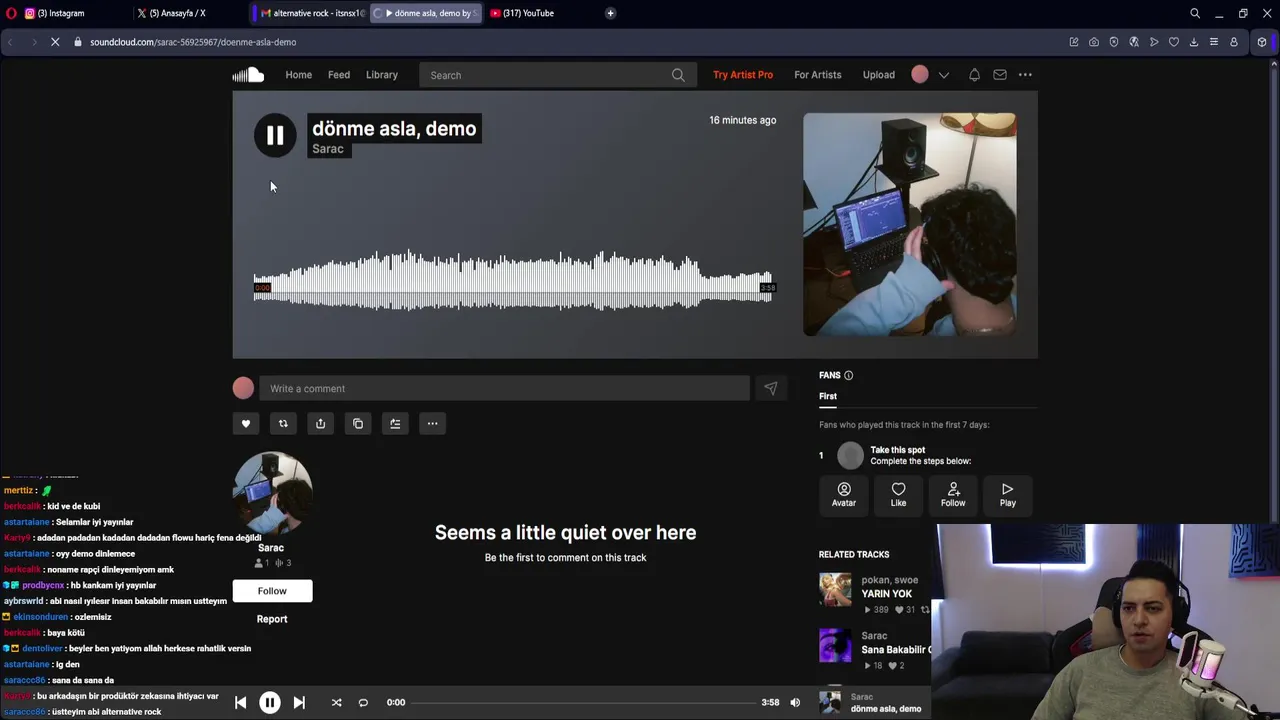This screenshot has width=1280, height=720.
Task: Click the browser tab search magnifier
Action: click(x=1195, y=13)
